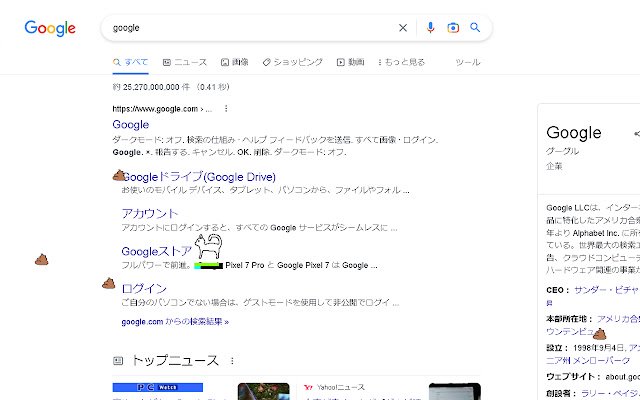Click the lone poop emoji in left margin
640x400 pixels.
click(x=42, y=259)
